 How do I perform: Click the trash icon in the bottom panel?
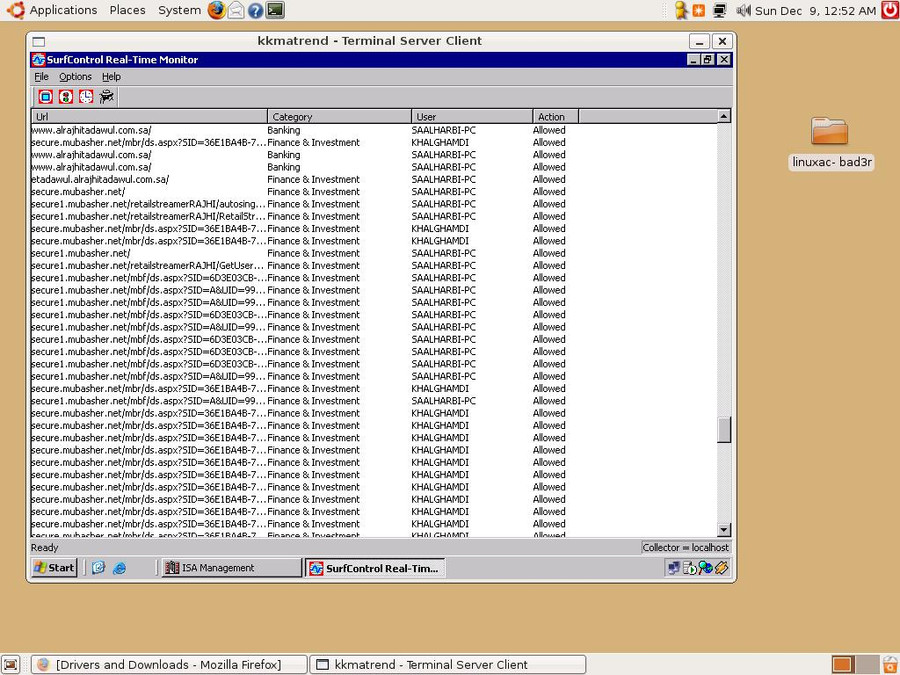click(x=890, y=665)
